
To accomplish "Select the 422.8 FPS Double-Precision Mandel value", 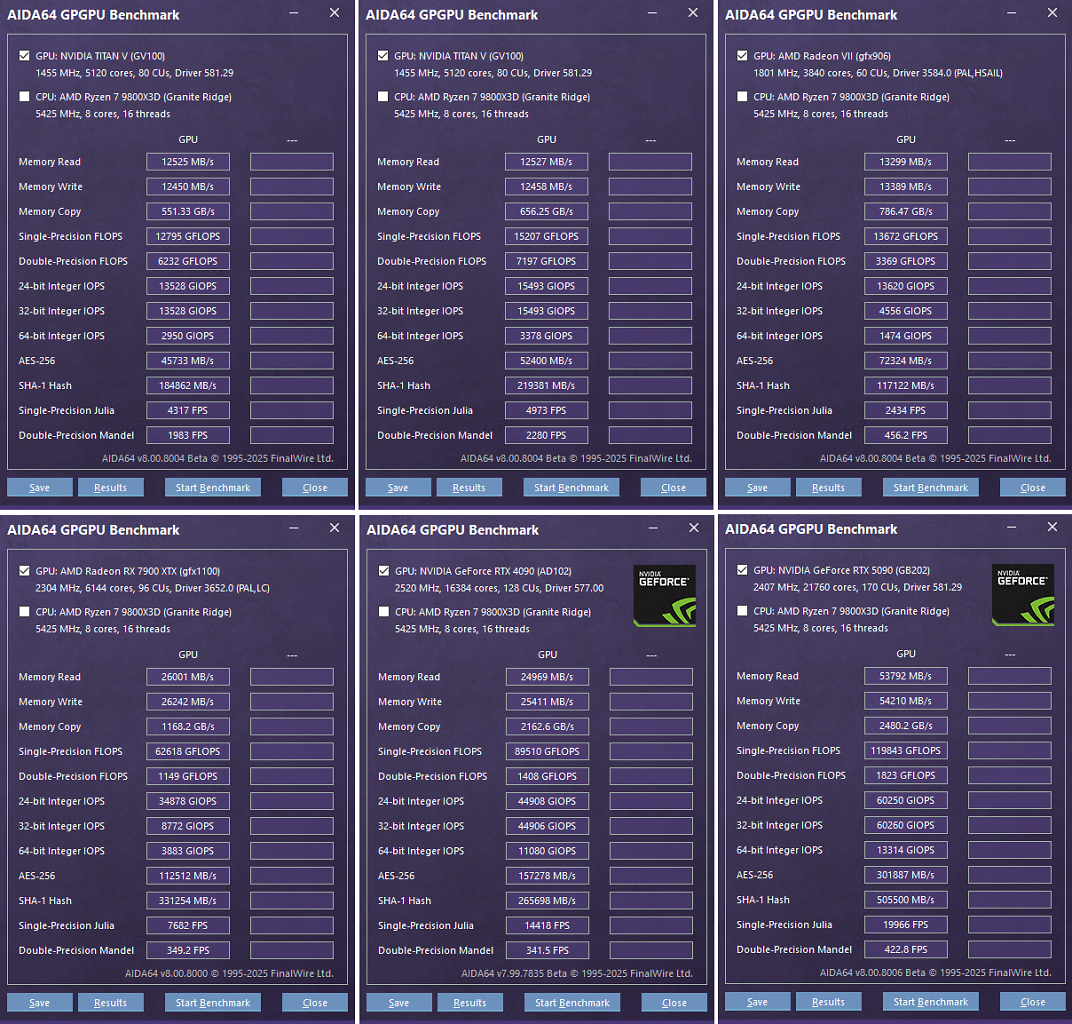I will click(x=906, y=949).
